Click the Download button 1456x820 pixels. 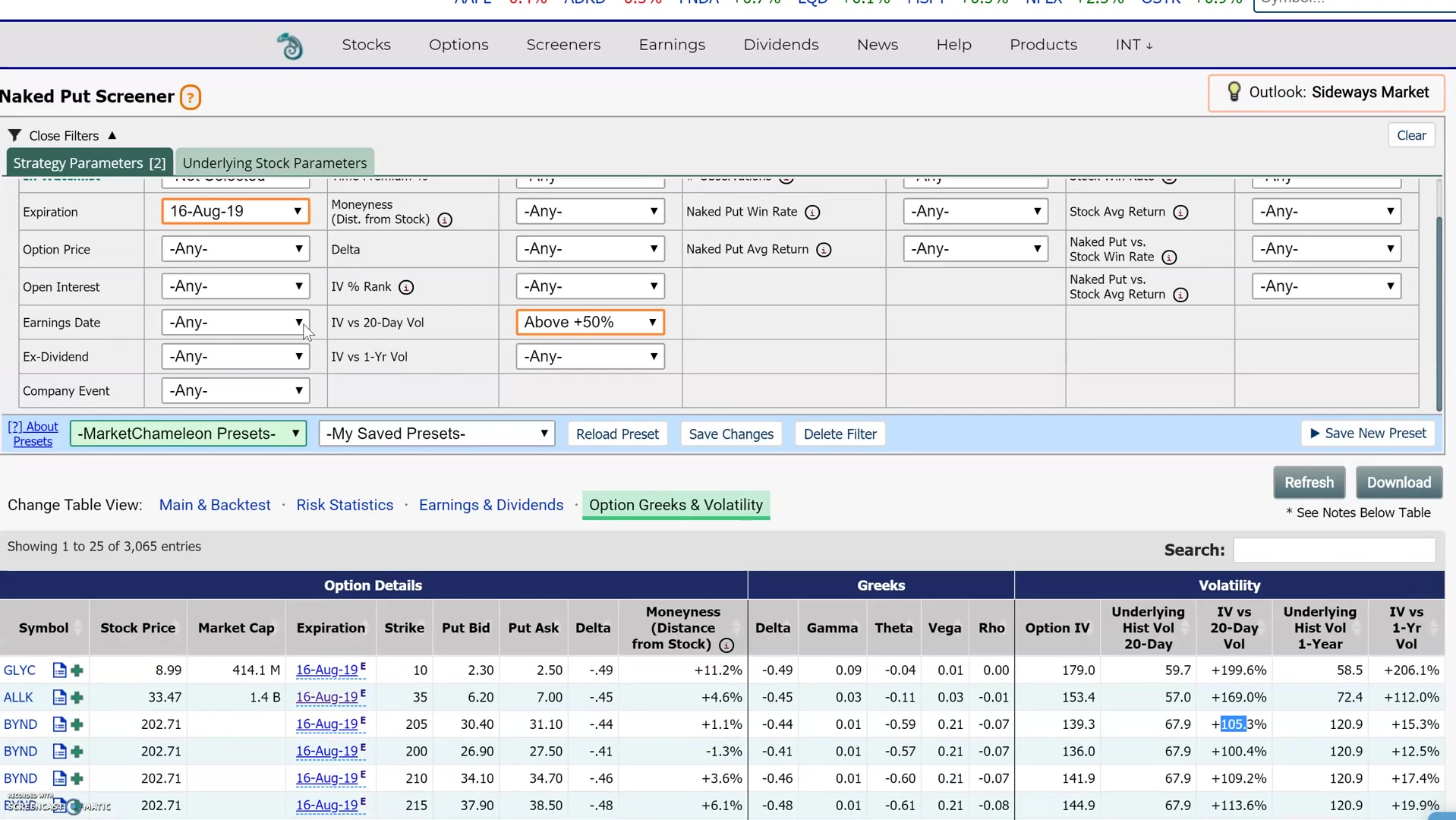[1399, 483]
